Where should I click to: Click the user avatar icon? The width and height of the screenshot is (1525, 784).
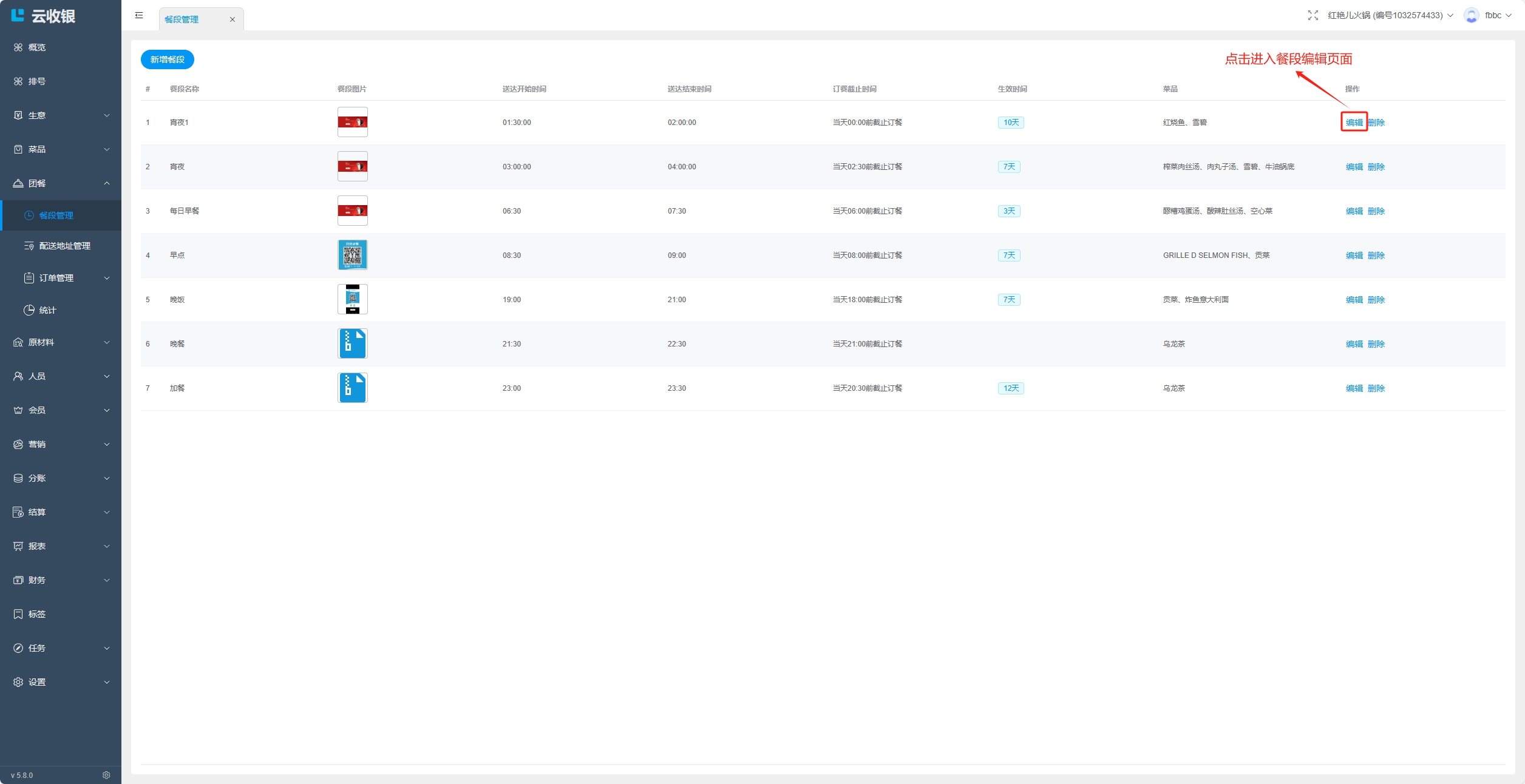click(1471, 15)
